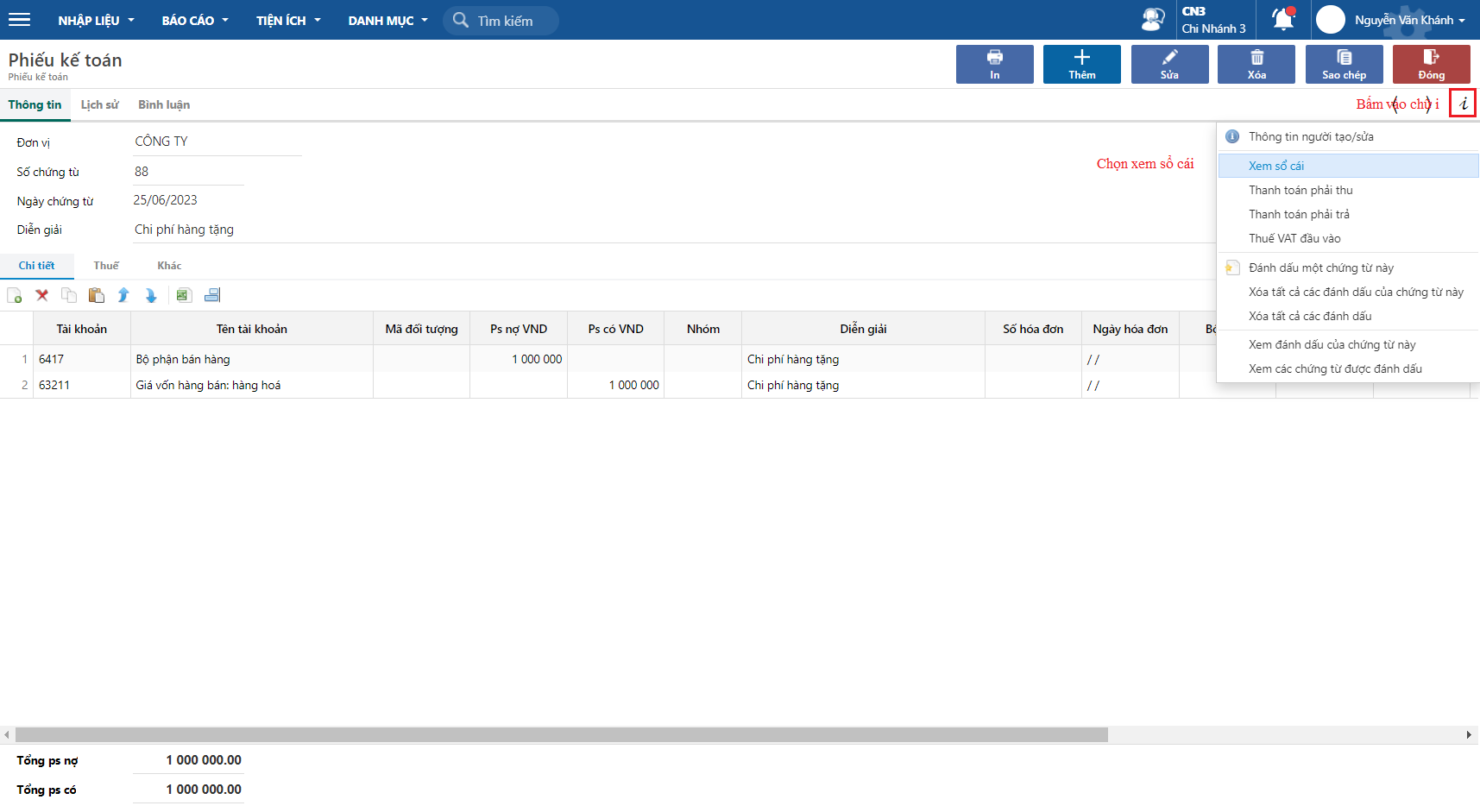1480x812 pixels.
Task: Click the Excel export icon
Action: click(x=183, y=295)
